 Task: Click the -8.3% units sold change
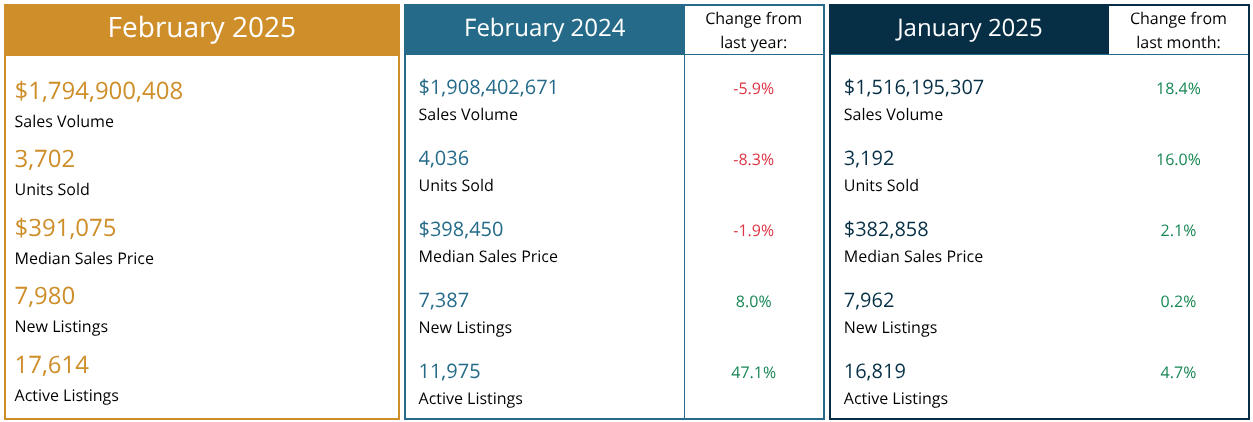pyautogui.click(x=753, y=159)
